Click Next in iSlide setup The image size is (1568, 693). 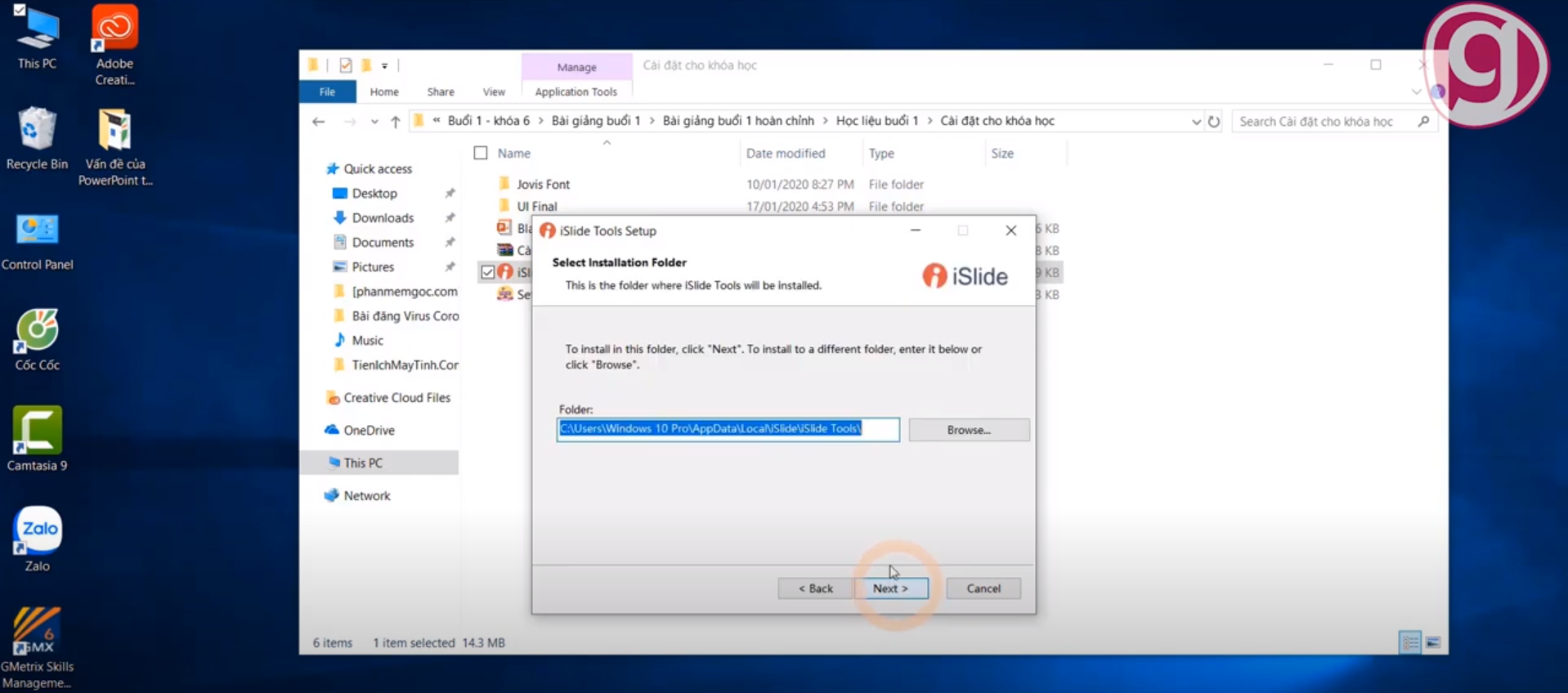[891, 588]
